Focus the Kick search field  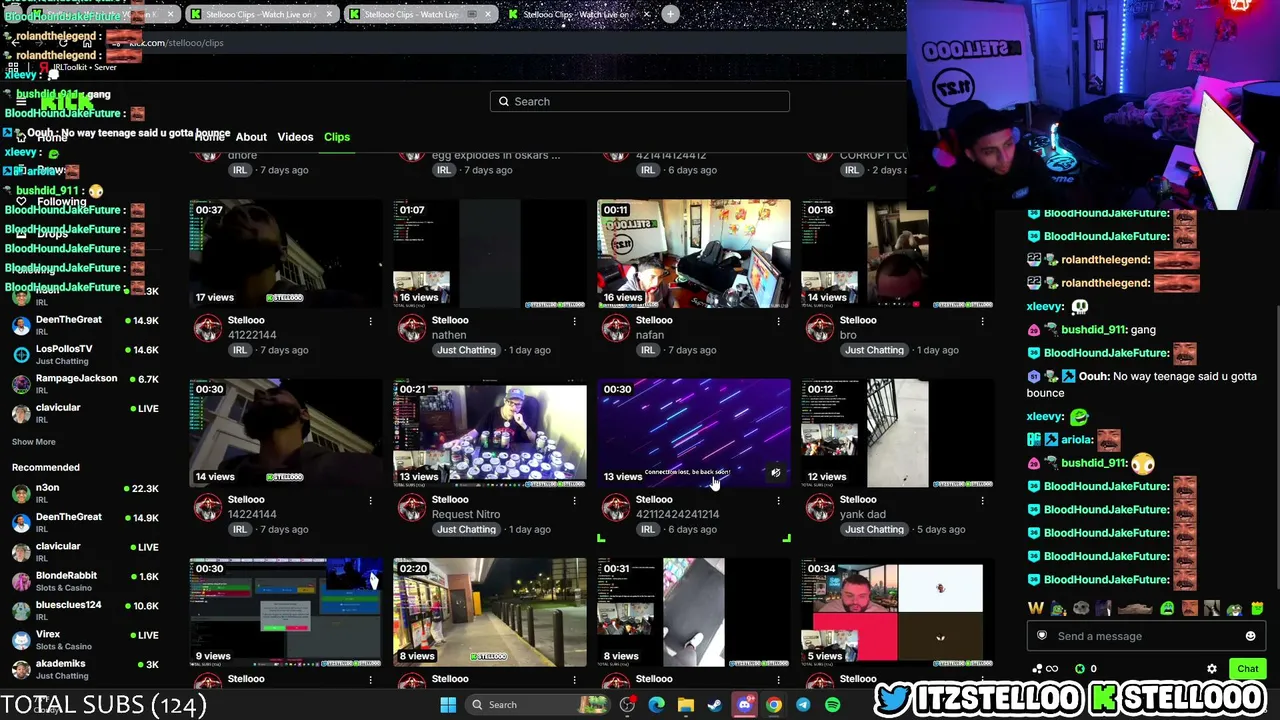tap(640, 101)
